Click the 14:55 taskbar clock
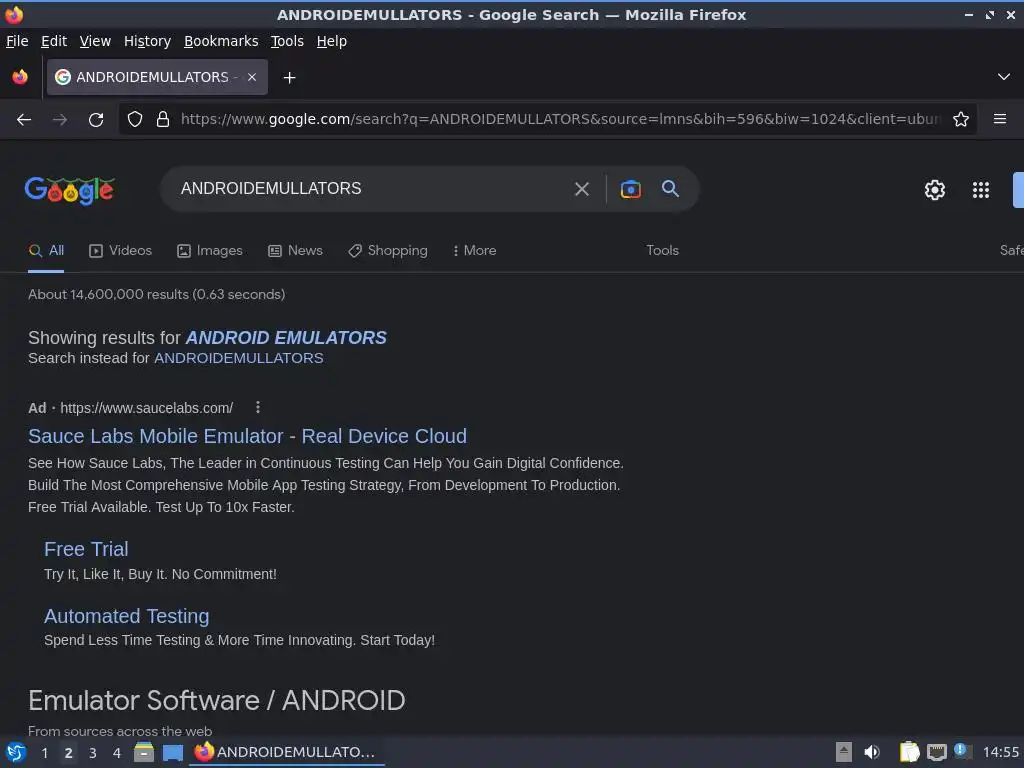Screen dimensions: 1024x768 click(1000, 752)
